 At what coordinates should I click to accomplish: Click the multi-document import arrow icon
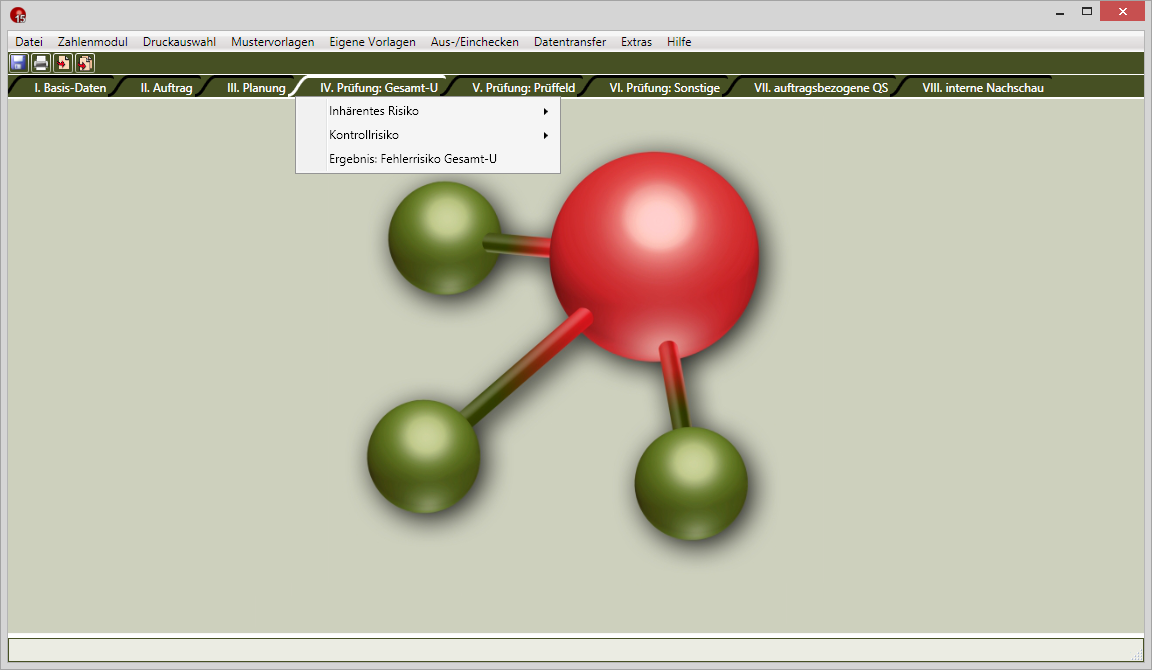[85, 63]
